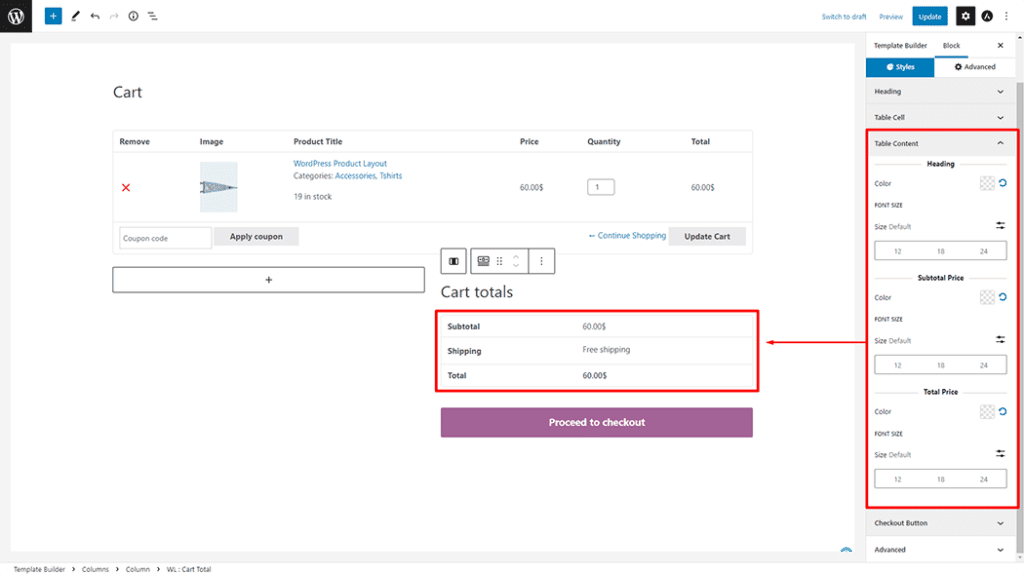
Task: Open the Details info icon
Action: pyautogui.click(x=133, y=16)
